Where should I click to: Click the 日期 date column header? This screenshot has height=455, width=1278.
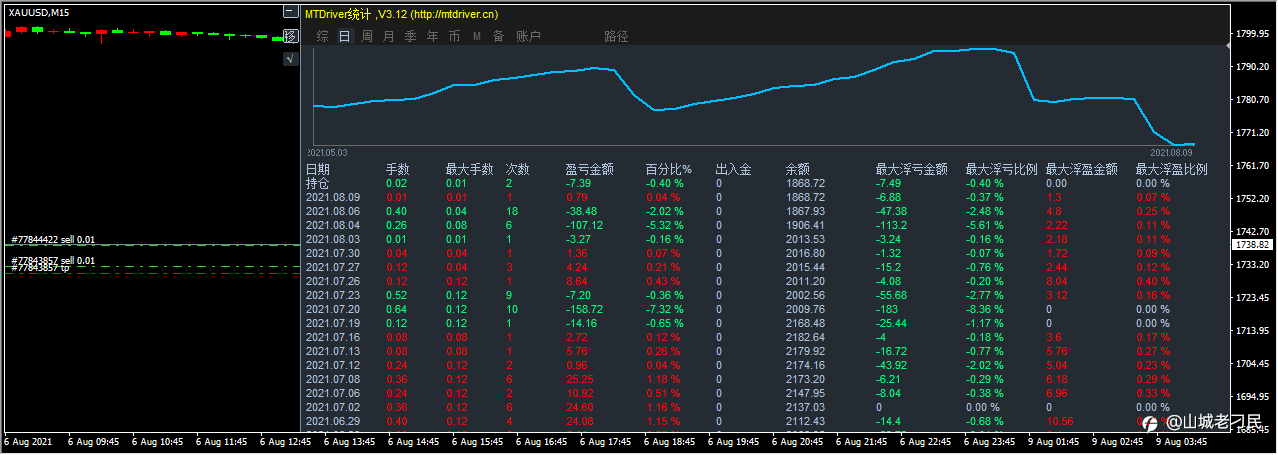[x=317, y=170]
